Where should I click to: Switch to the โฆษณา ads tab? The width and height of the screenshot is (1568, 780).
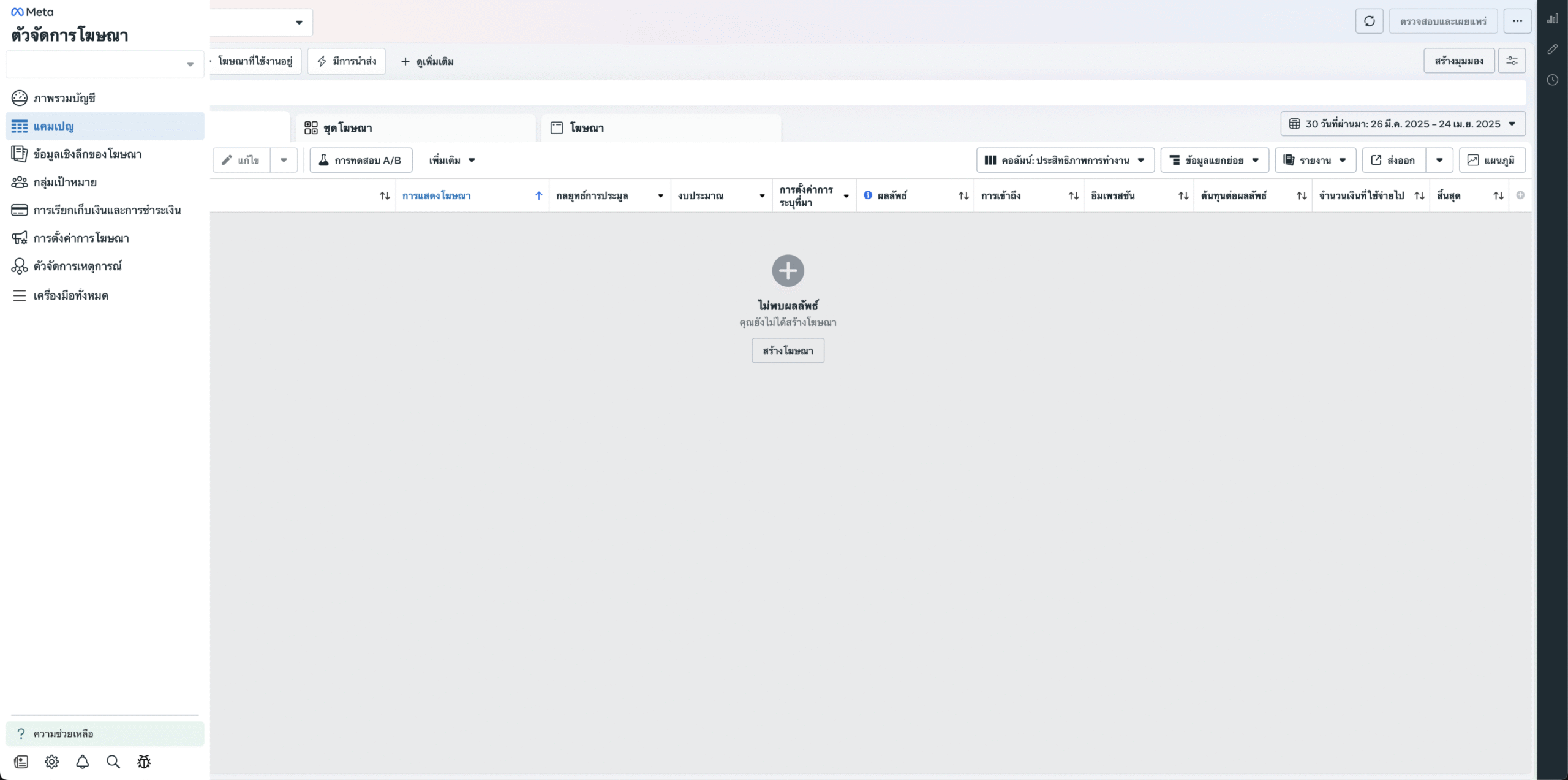586,128
